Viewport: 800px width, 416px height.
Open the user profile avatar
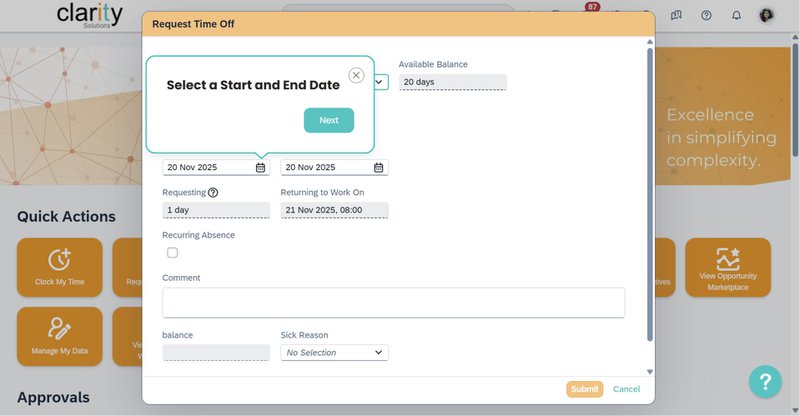click(x=767, y=15)
